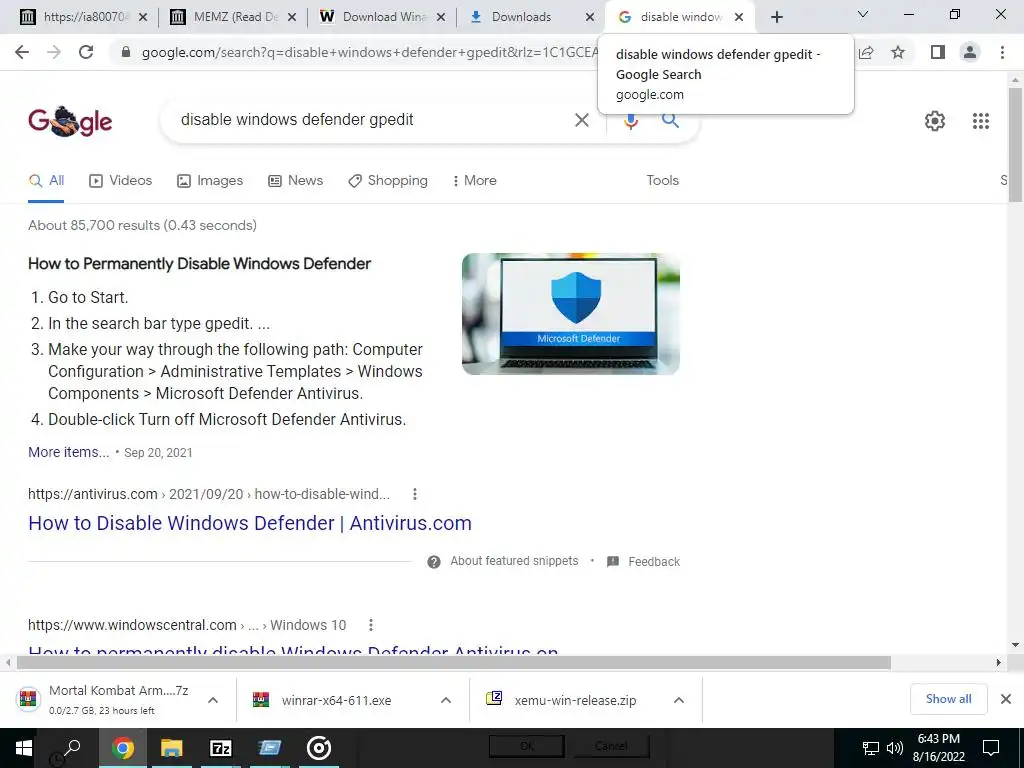Select Videos search filter

(121, 181)
